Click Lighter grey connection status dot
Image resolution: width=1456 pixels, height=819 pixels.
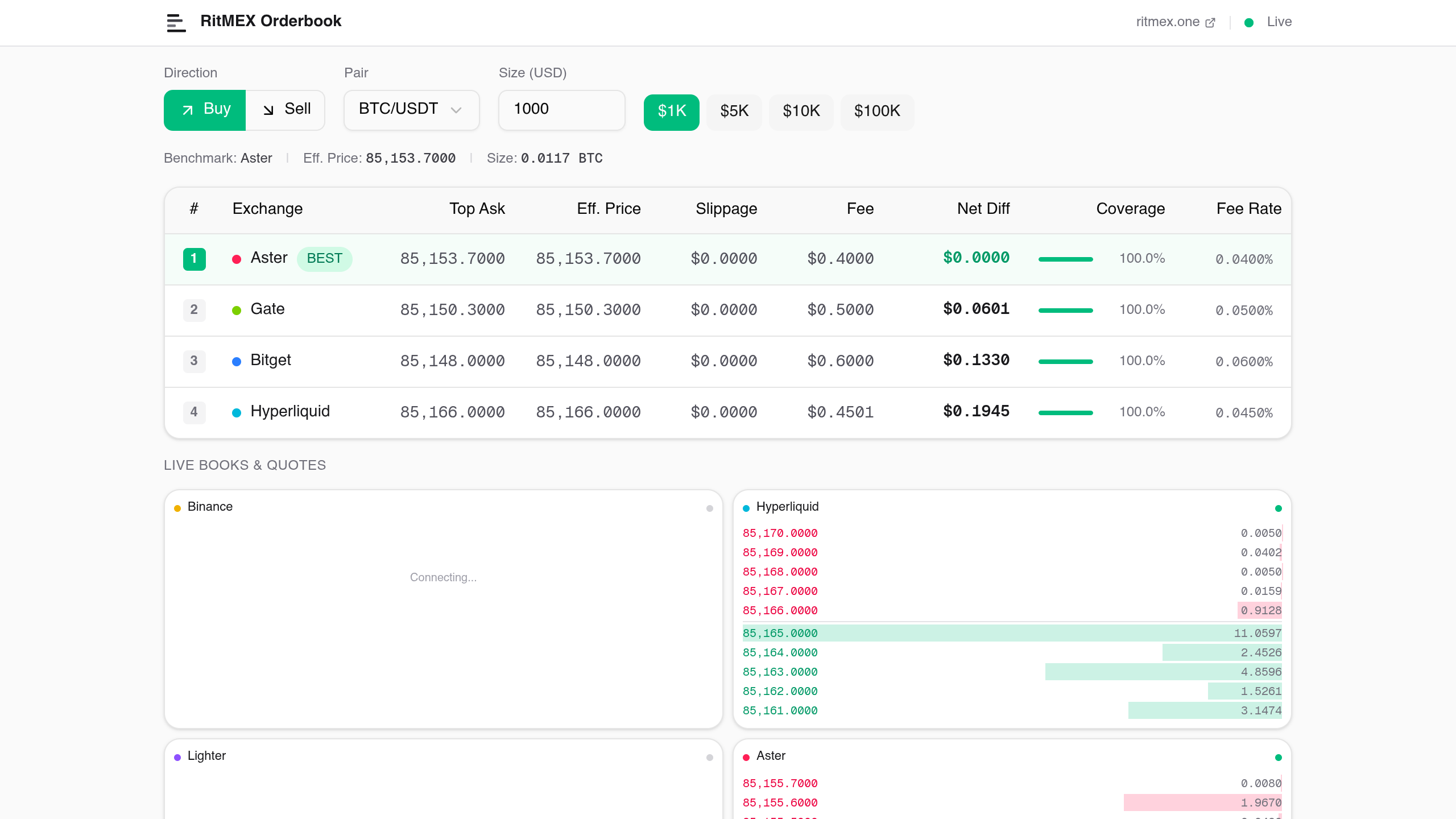pyautogui.click(x=710, y=758)
